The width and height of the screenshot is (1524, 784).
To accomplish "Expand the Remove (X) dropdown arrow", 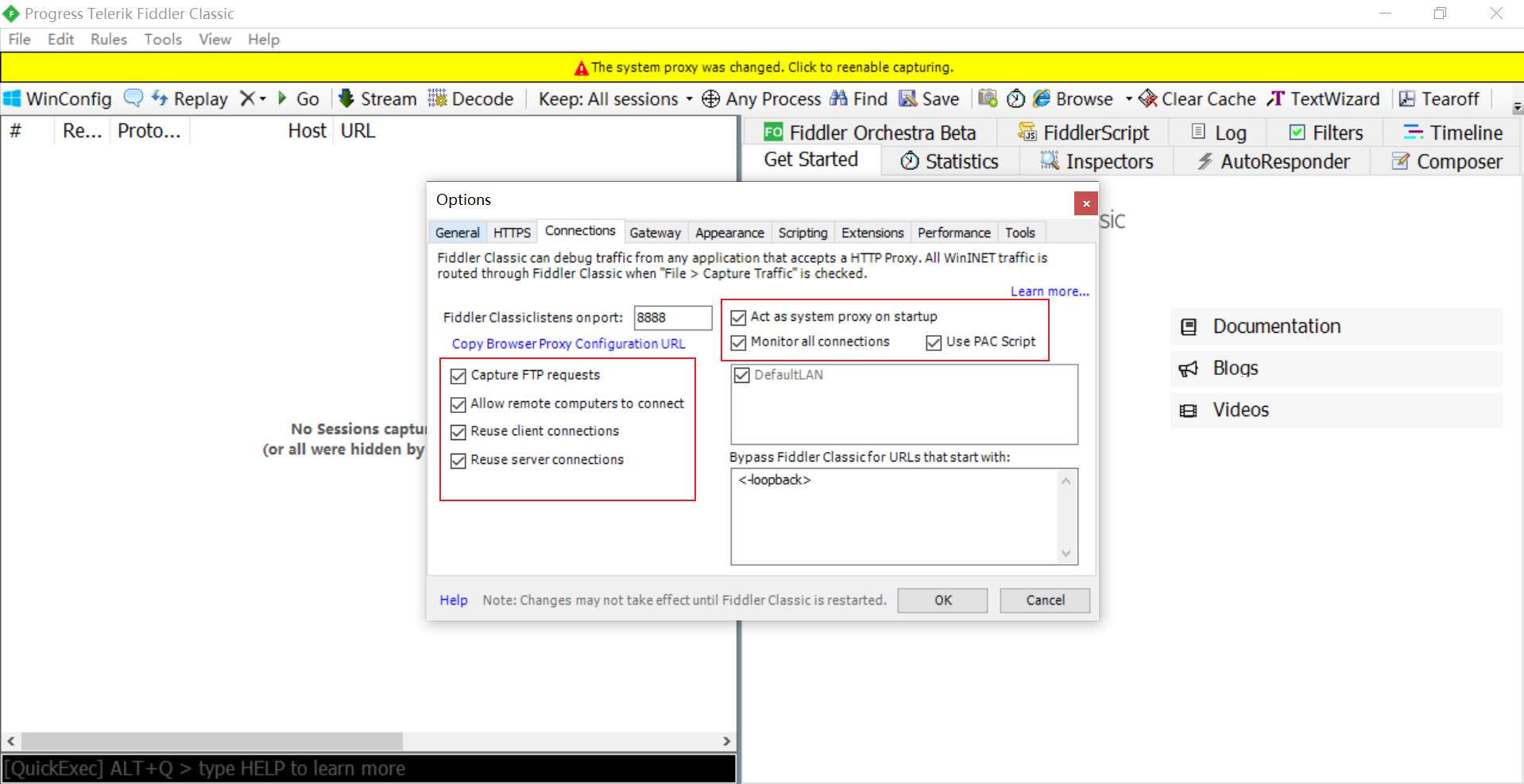I will [263, 99].
